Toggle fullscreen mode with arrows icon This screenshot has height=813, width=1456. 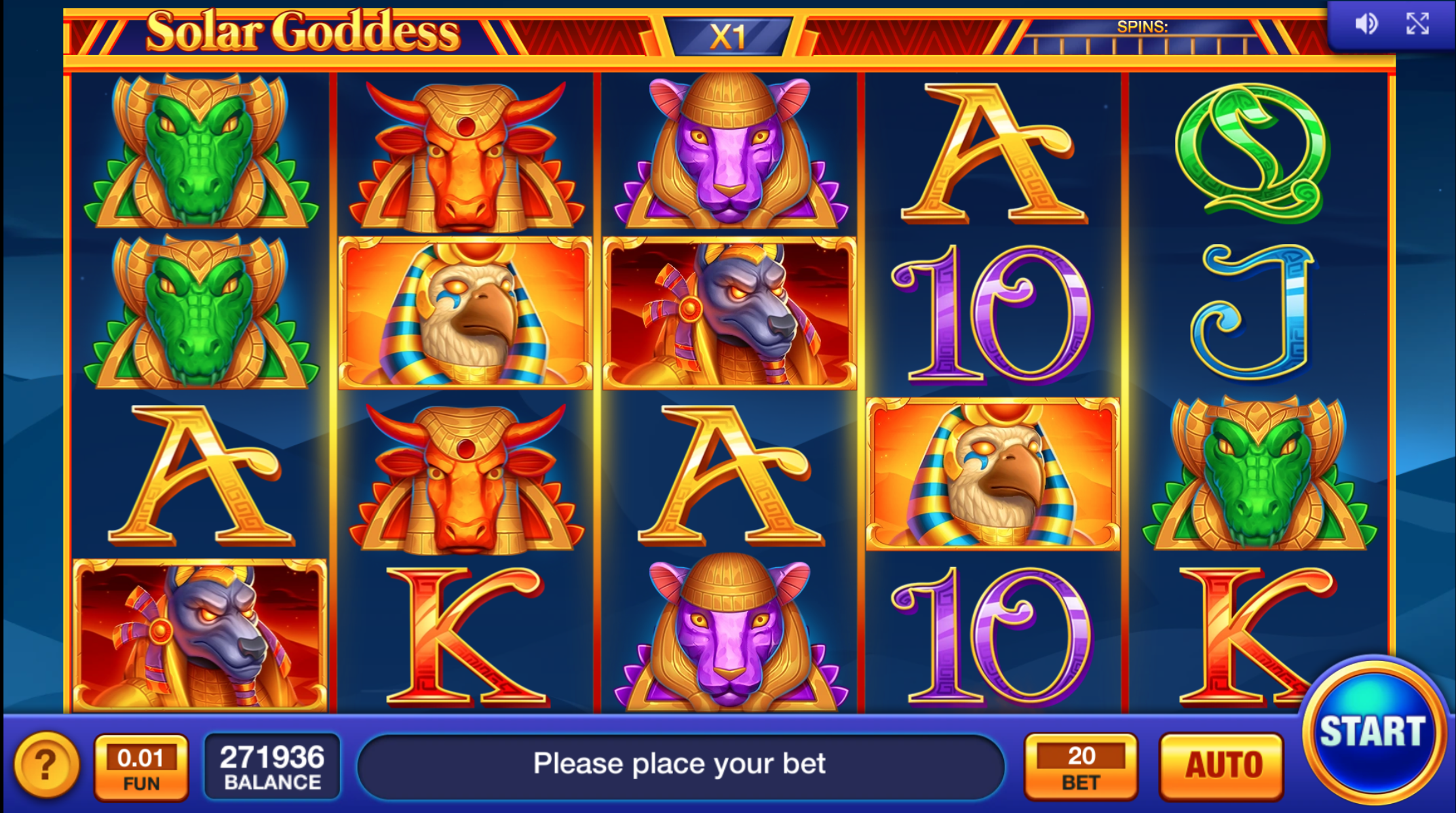1417,24
